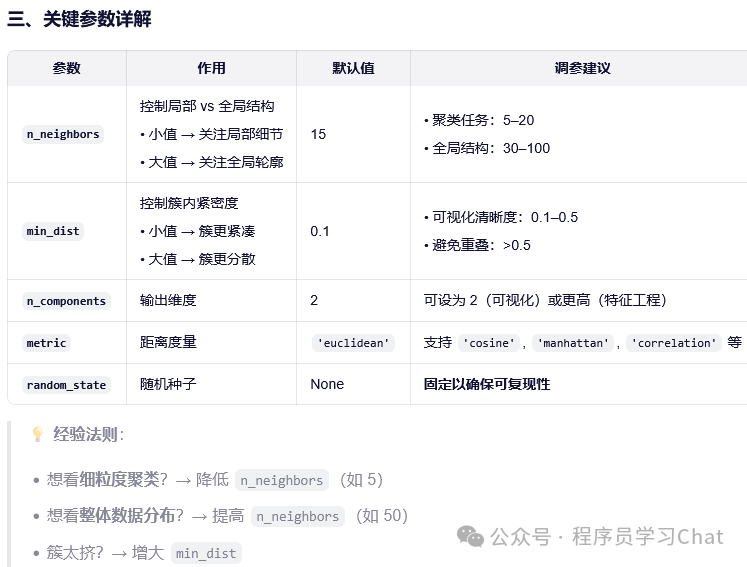Click the heading '三、关键参数详解'
The height and width of the screenshot is (567, 747).
pos(79,20)
